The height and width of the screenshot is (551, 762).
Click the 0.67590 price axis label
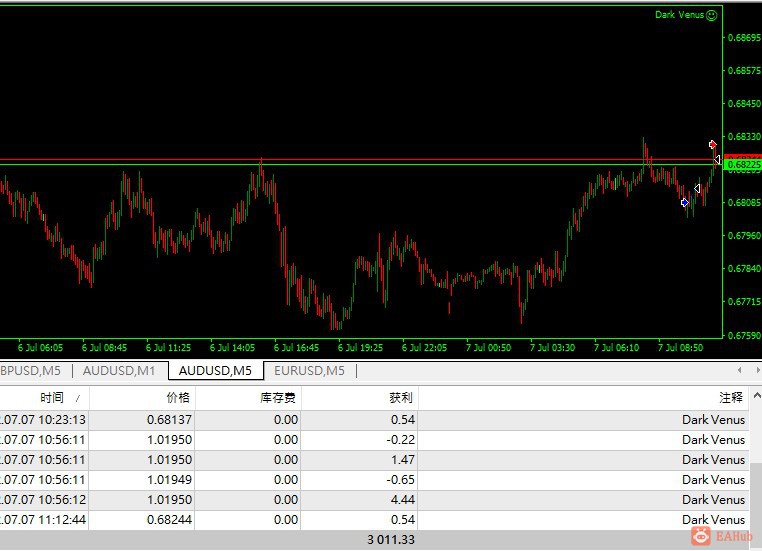pyautogui.click(x=744, y=335)
